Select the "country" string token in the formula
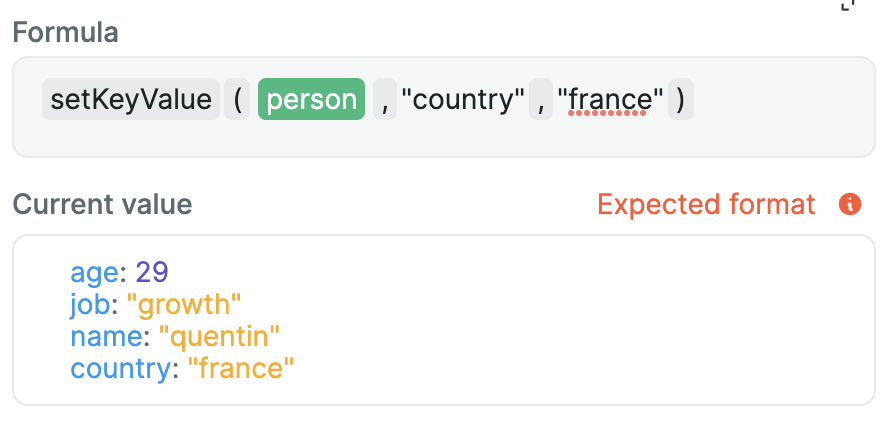886x426 pixels. click(463, 100)
